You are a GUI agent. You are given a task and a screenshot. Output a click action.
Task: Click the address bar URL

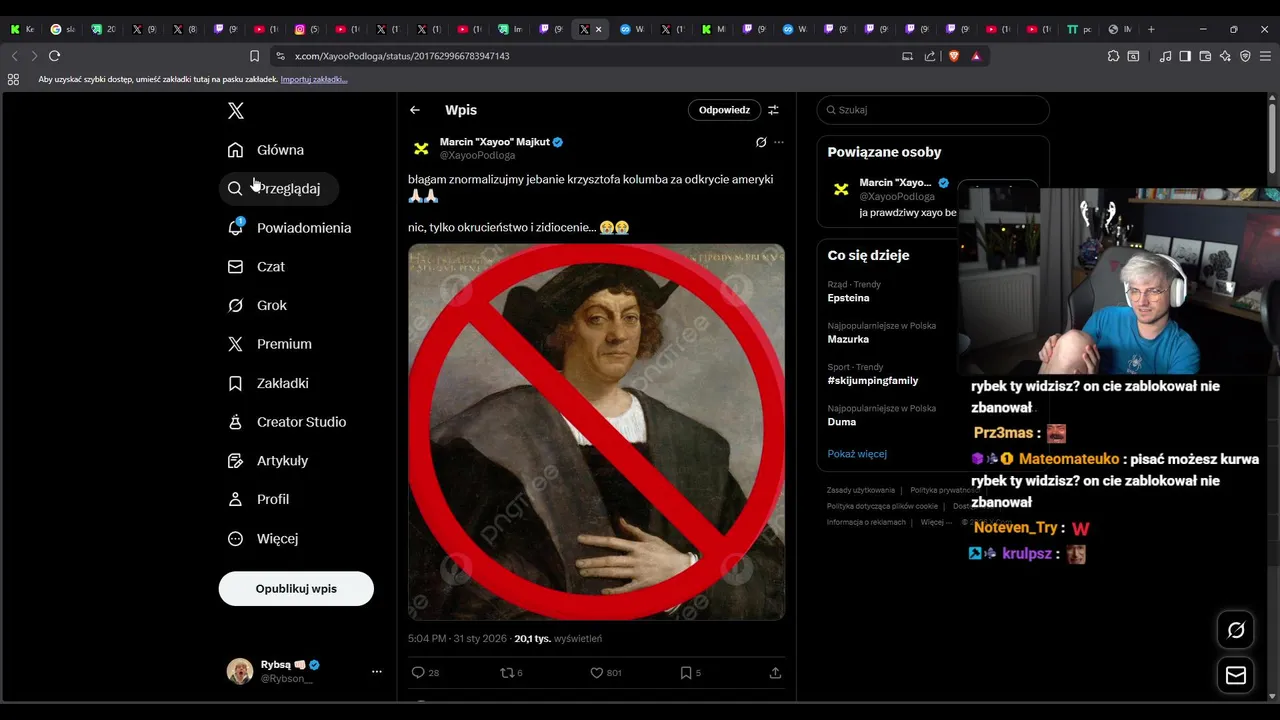pyautogui.click(x=402, y=56)
